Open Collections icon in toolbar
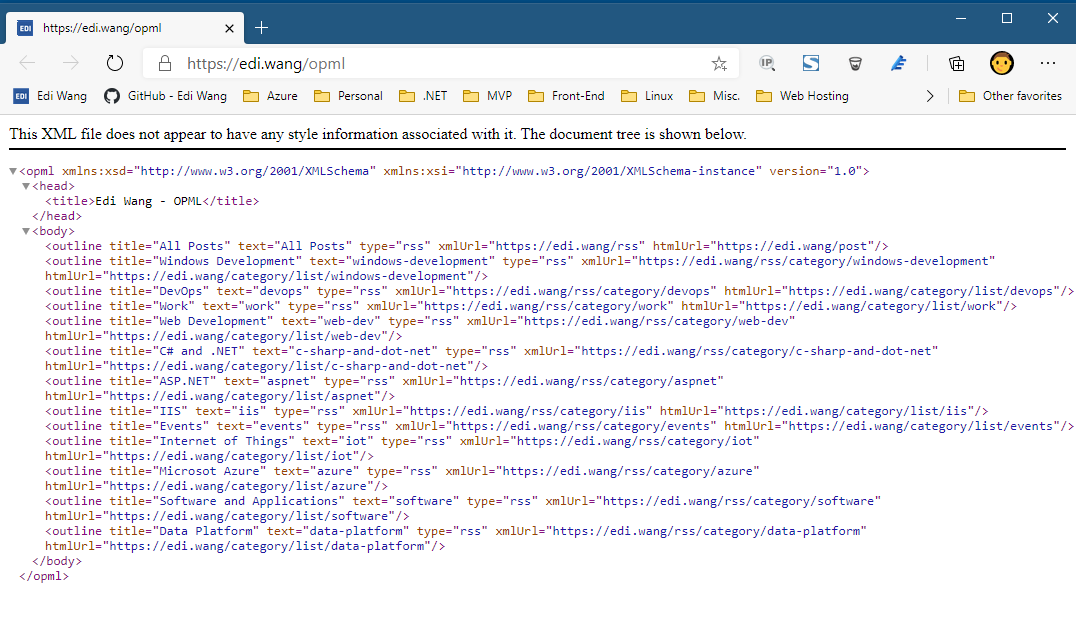The width and height of the screenshot is (1076, 625). pyautogui.click(x=957, y=64)
